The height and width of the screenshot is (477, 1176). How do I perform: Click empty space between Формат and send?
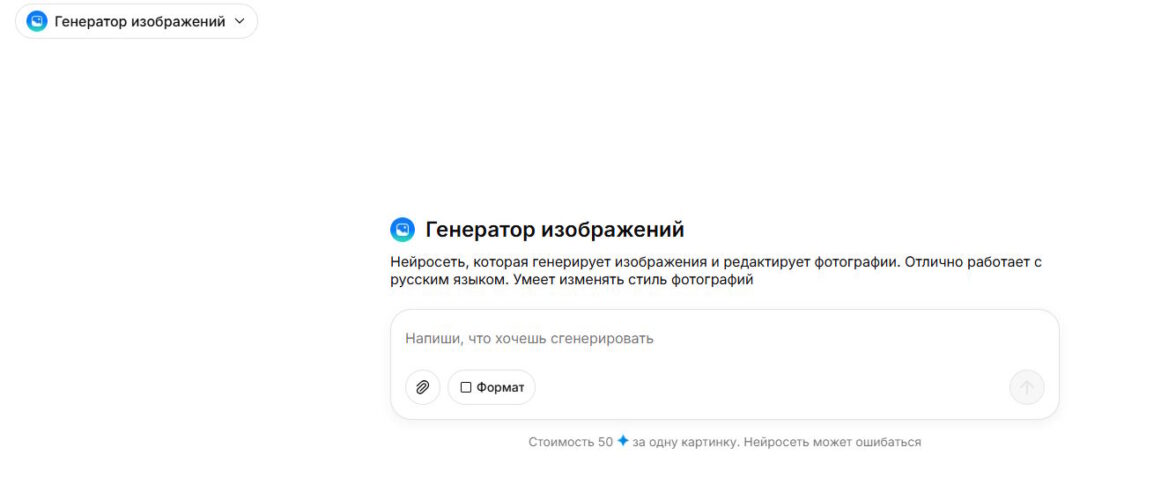coord(770,387)
